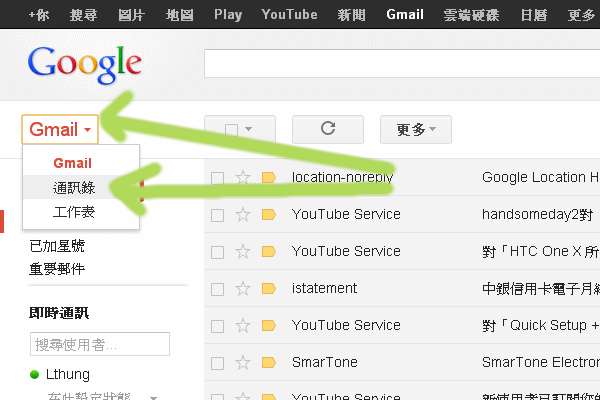
Task: Open +你 in the top bar
Action: point(39,15)
